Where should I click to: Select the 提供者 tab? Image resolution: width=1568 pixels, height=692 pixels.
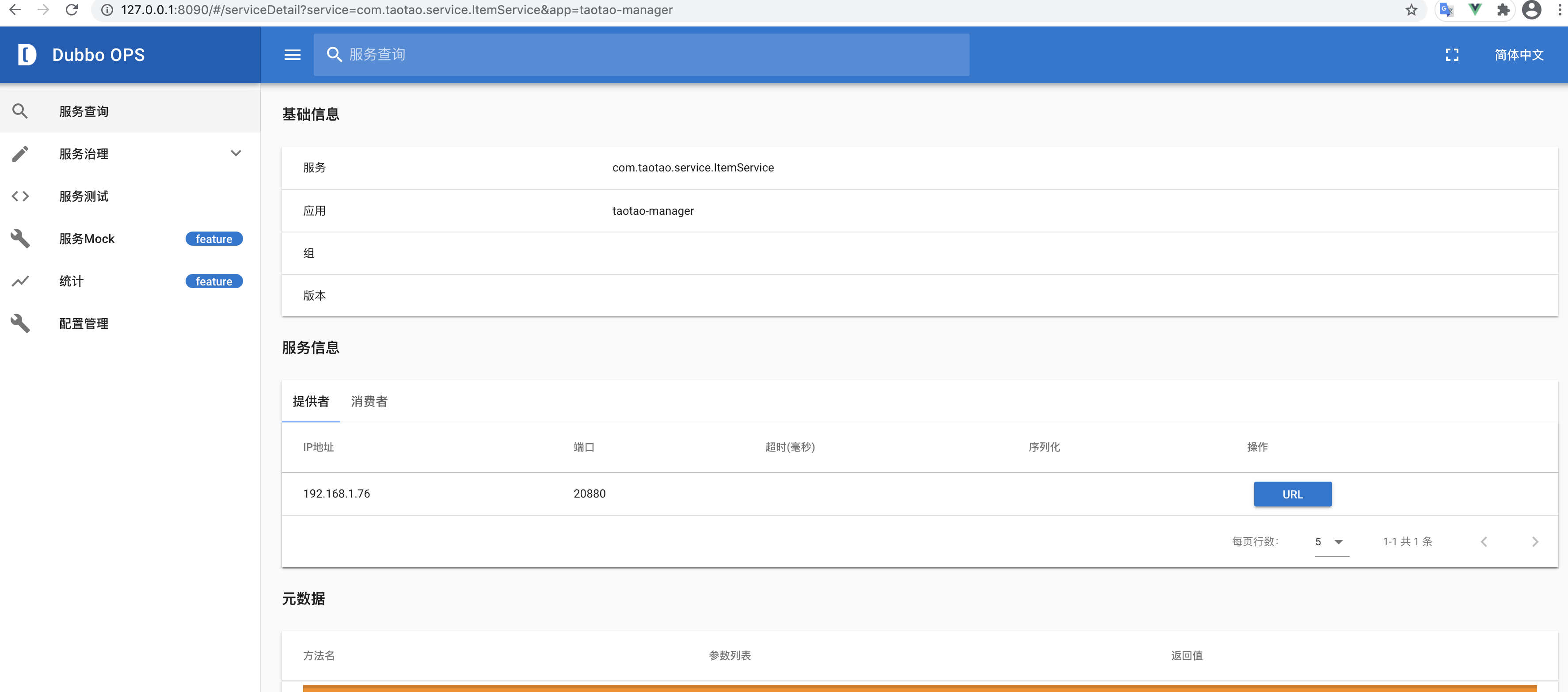tap(311, 402)
